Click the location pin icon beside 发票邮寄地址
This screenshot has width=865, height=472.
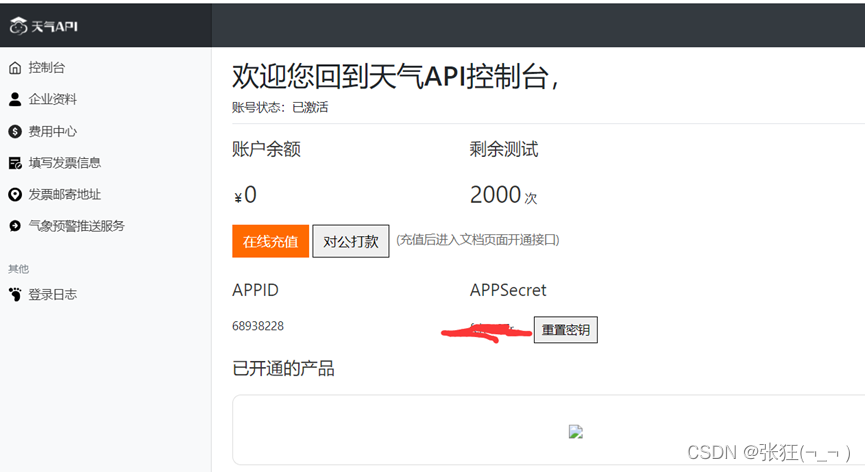[15, 195]
